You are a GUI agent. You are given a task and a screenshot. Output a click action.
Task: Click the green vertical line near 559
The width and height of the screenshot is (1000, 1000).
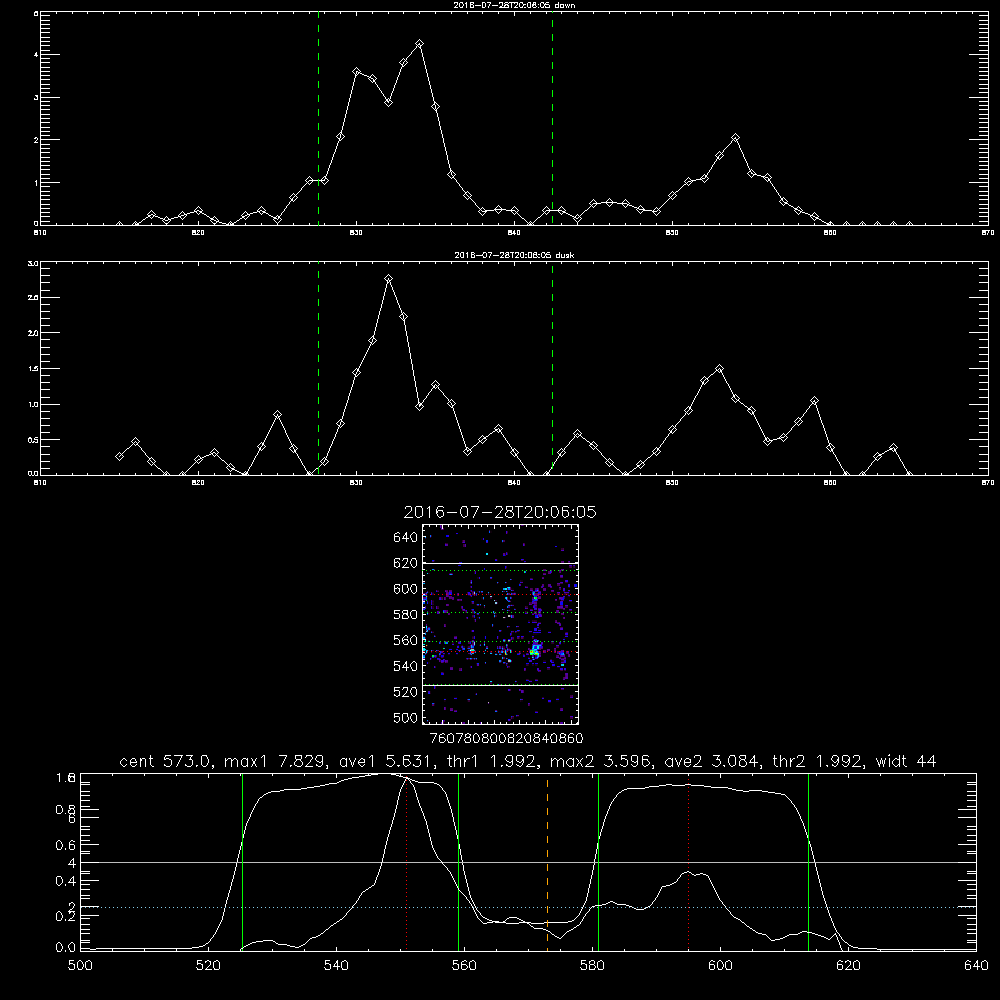459,862
